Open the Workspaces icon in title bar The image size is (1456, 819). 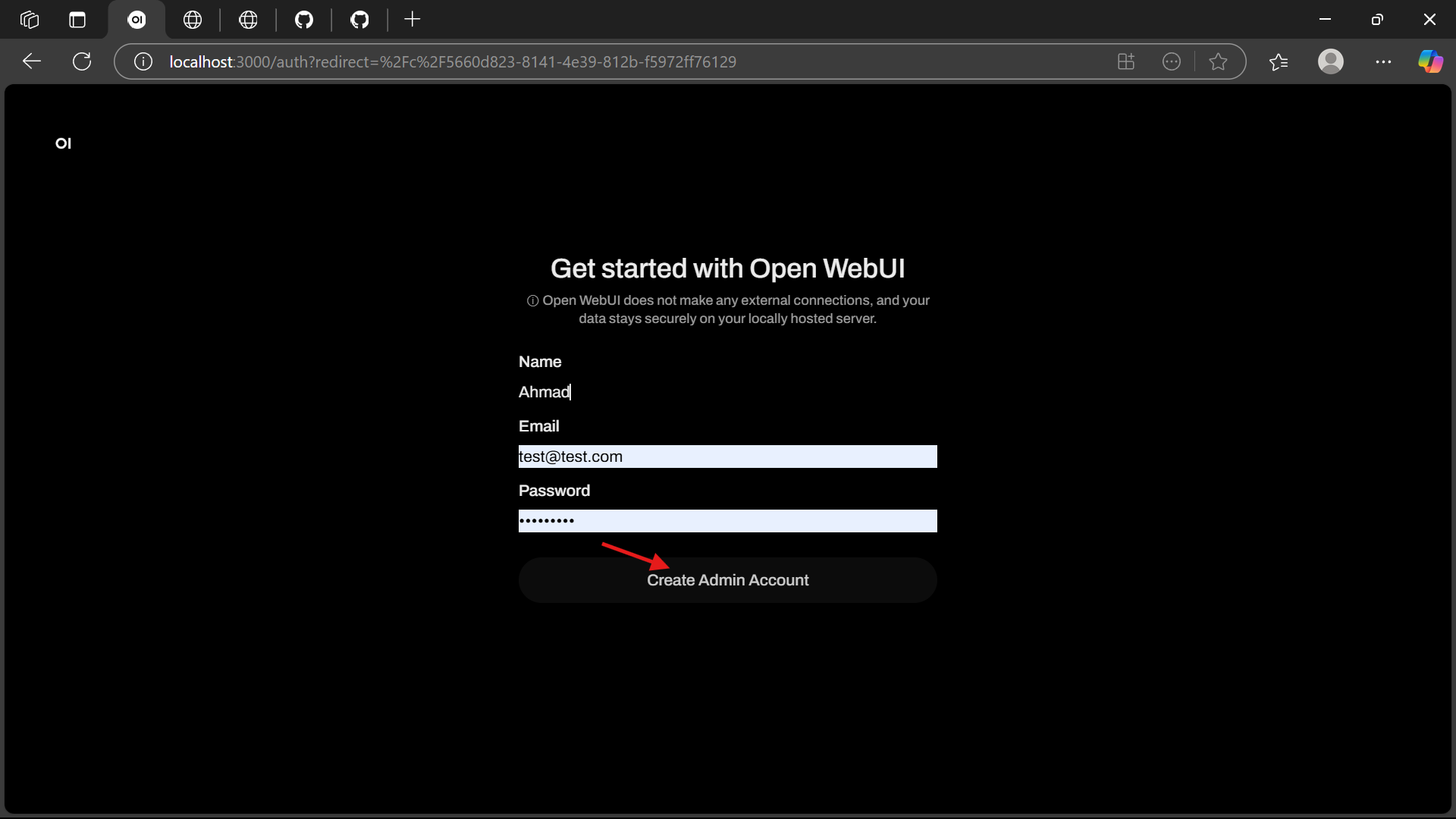pos(30,20)
